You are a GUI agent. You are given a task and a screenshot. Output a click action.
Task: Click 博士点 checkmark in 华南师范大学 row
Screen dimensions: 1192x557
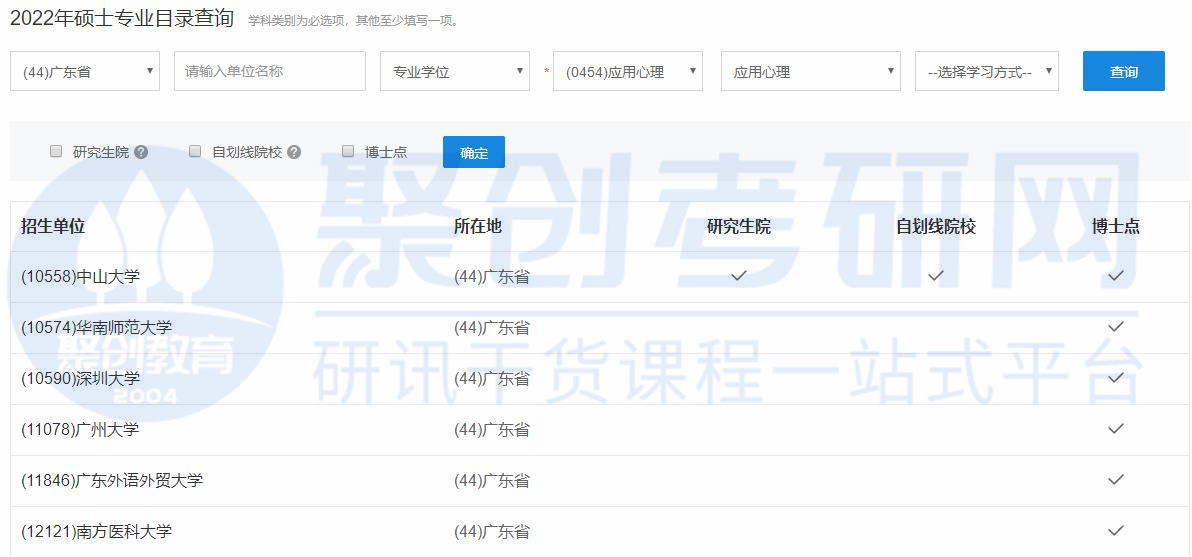click(1116, 327)
